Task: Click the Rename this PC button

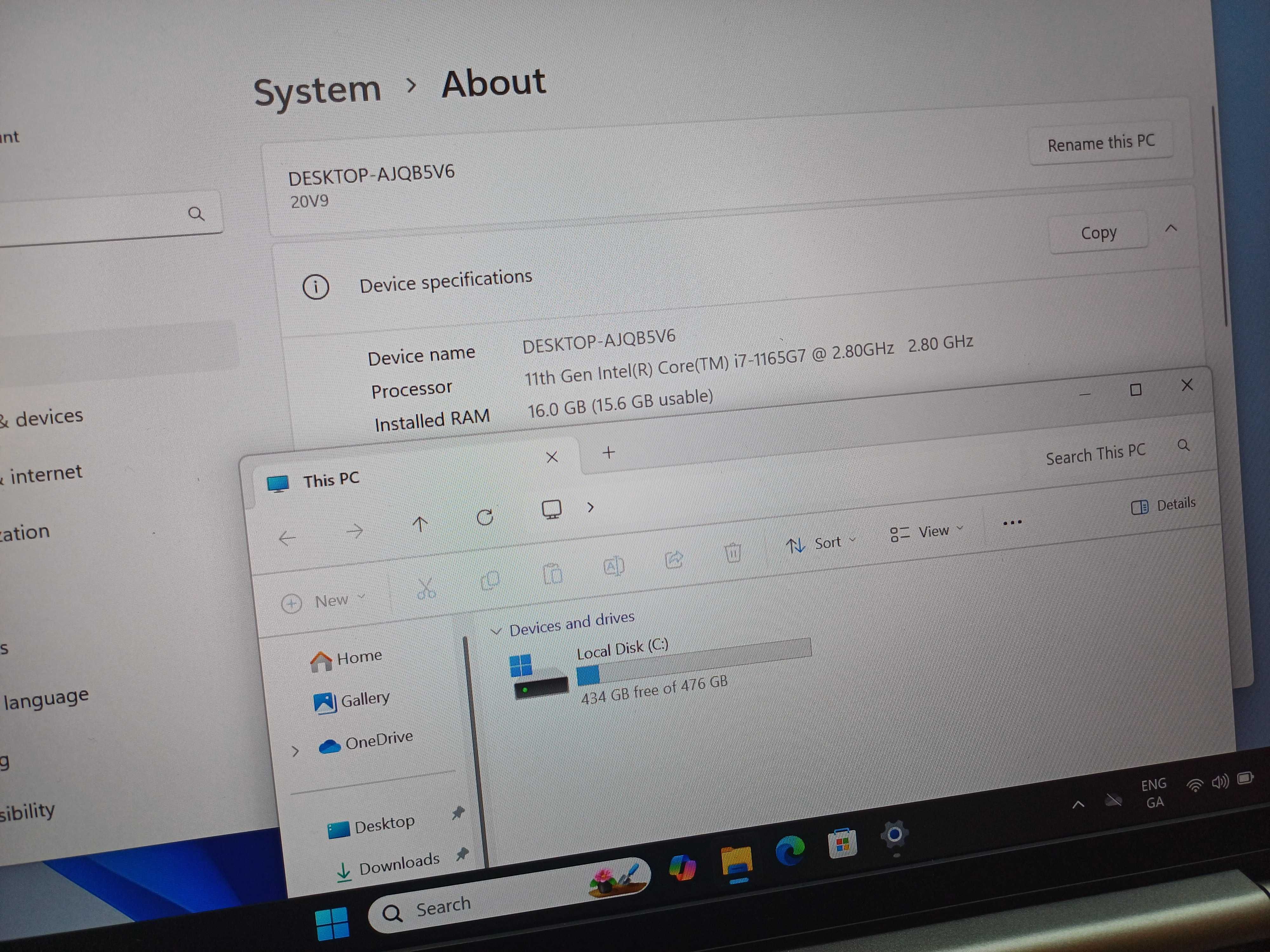Action: tap(1101, 143)
